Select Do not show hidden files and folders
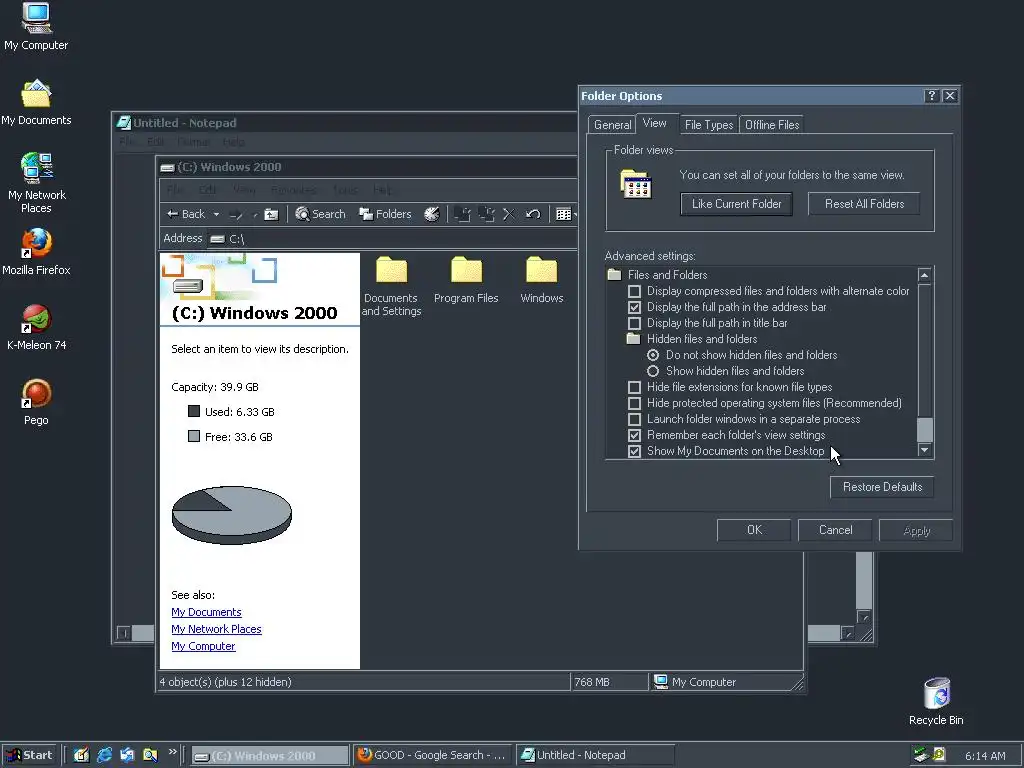 [653, 355]
